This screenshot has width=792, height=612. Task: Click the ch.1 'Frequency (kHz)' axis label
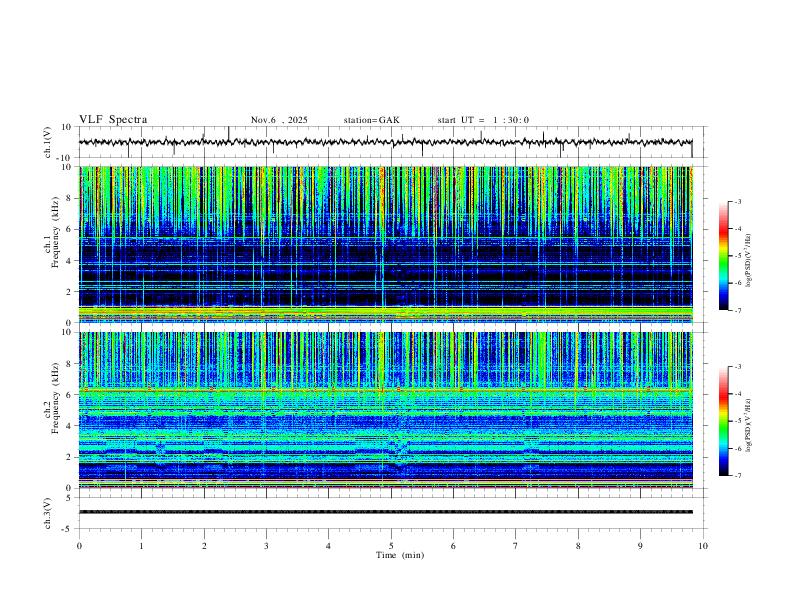(55, 232)
